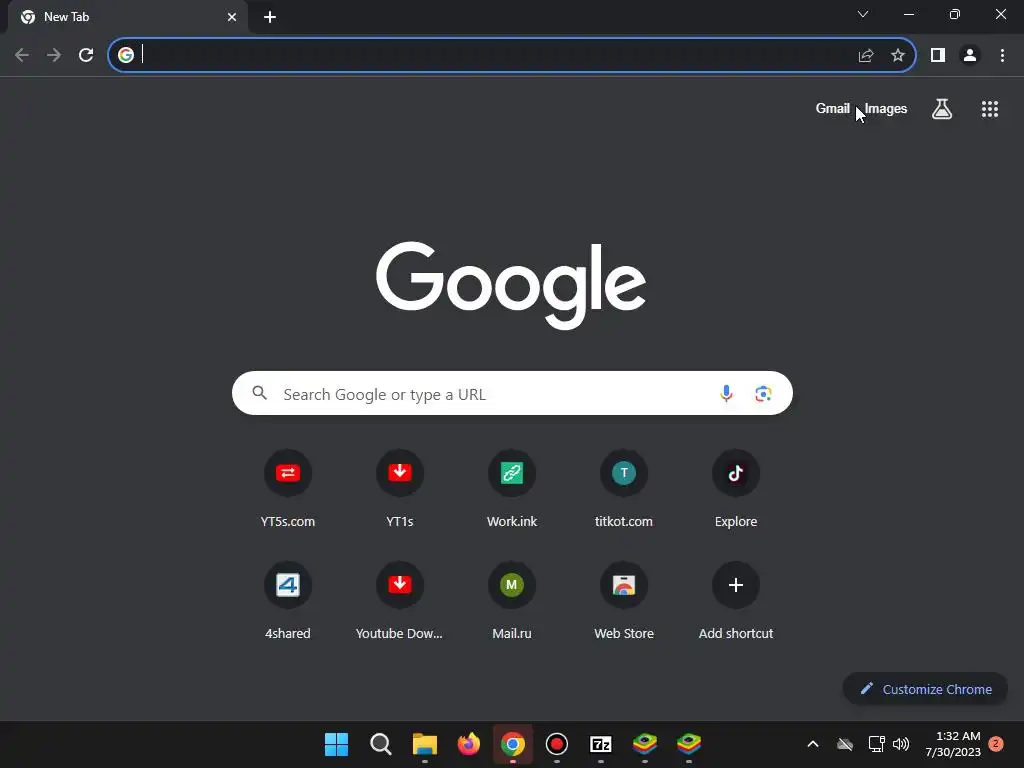Open the Google apps grid
The image size is (1024, 768).
[x=990, y=109]
